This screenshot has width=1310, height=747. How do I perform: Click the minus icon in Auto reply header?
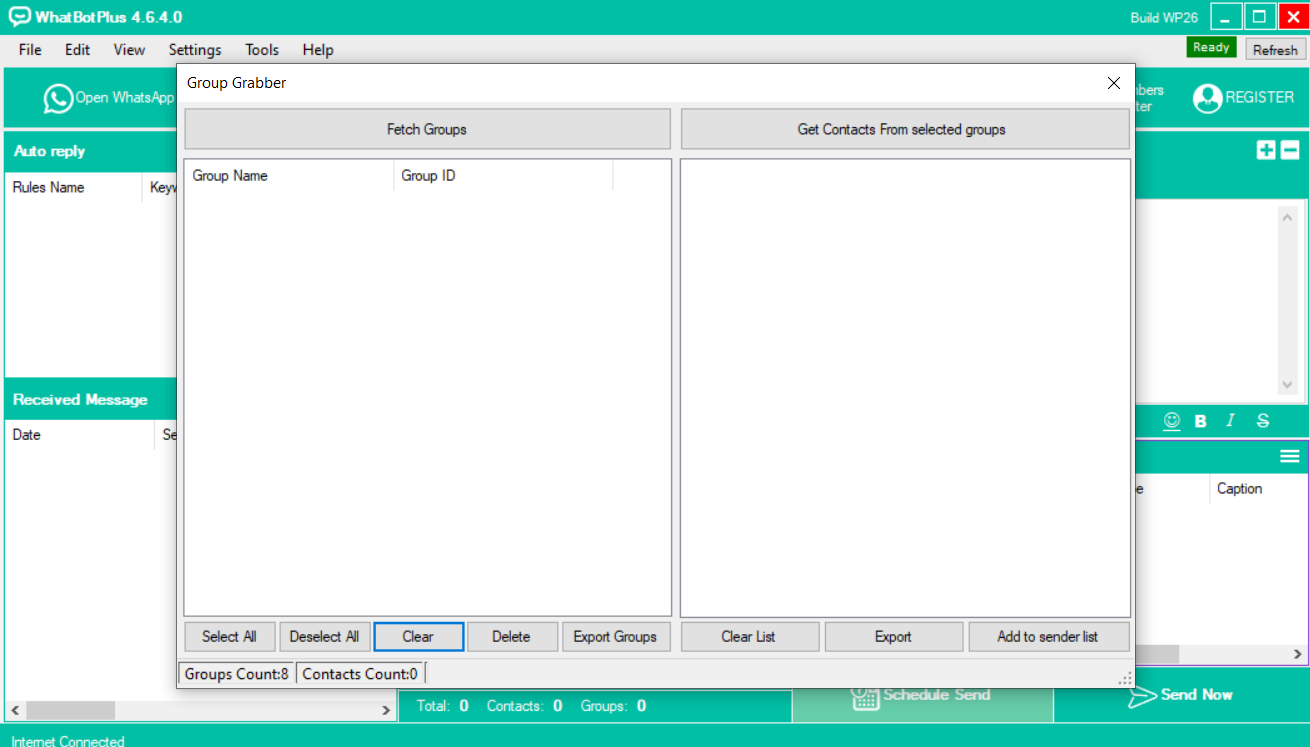1290,150
